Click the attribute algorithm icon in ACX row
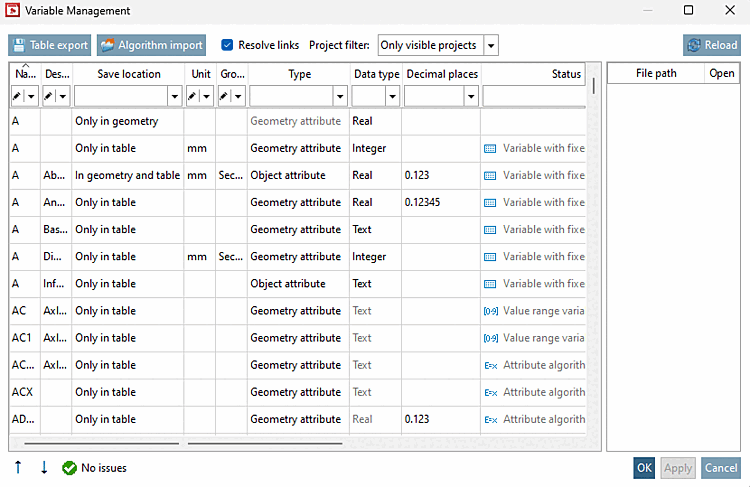Screen dimensions: 750x487 pos(491,393)
